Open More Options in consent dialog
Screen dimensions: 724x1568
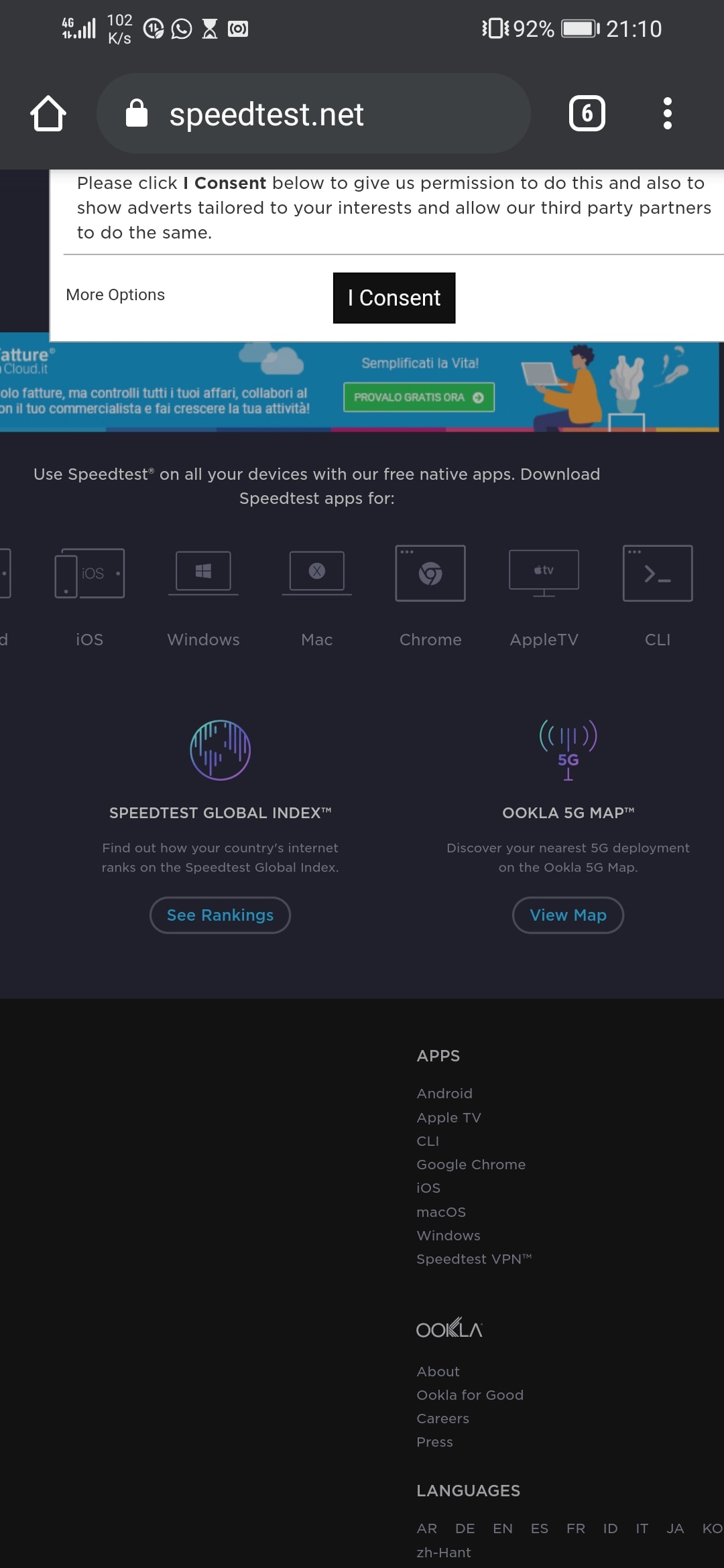click(115, 295)
